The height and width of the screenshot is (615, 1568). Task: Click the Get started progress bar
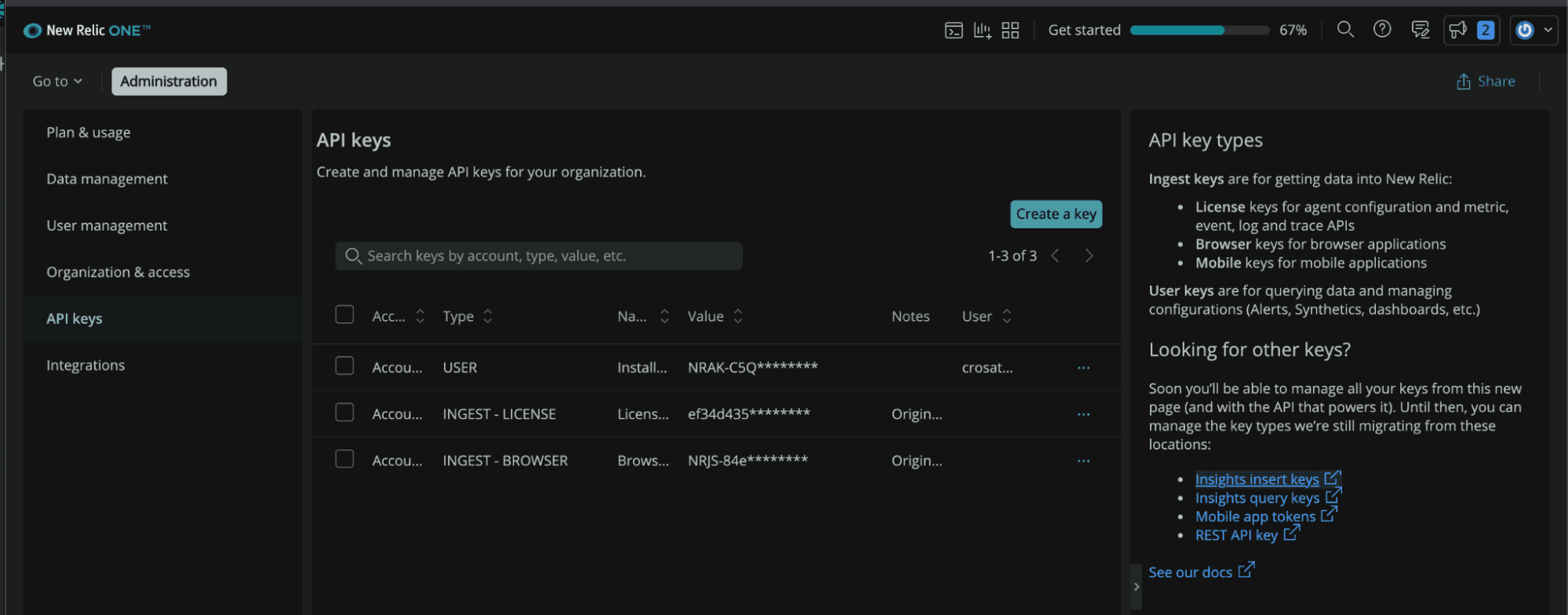pos(1199,31)
